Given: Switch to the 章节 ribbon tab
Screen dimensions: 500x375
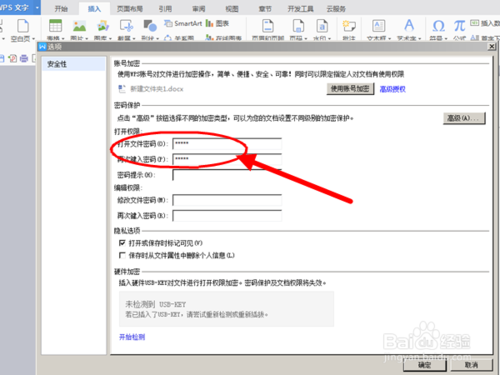Looking at the screenshot, I should pyautogui.click(x=265, y=9).
